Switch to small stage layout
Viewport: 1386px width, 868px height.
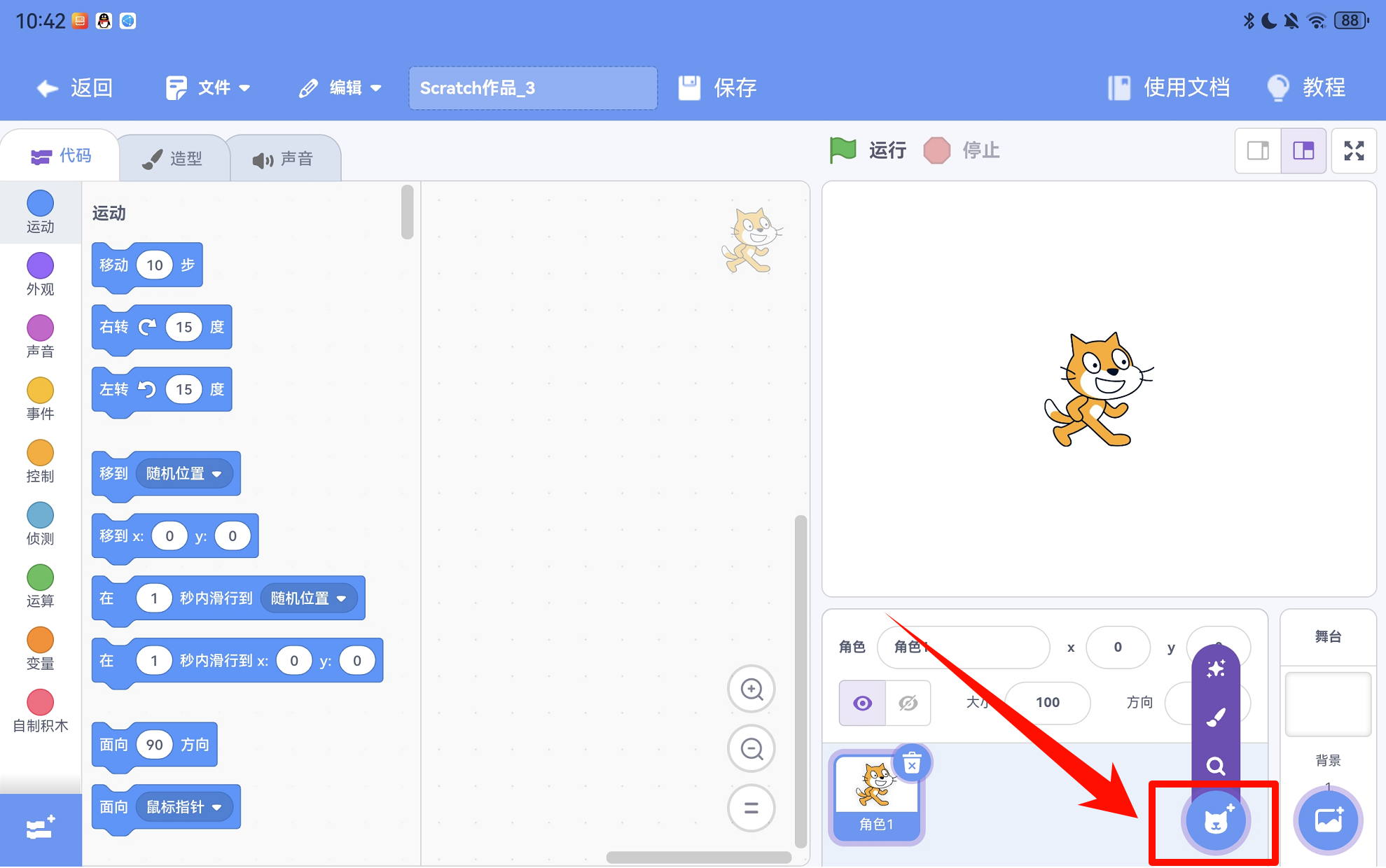click(1258, 150)
